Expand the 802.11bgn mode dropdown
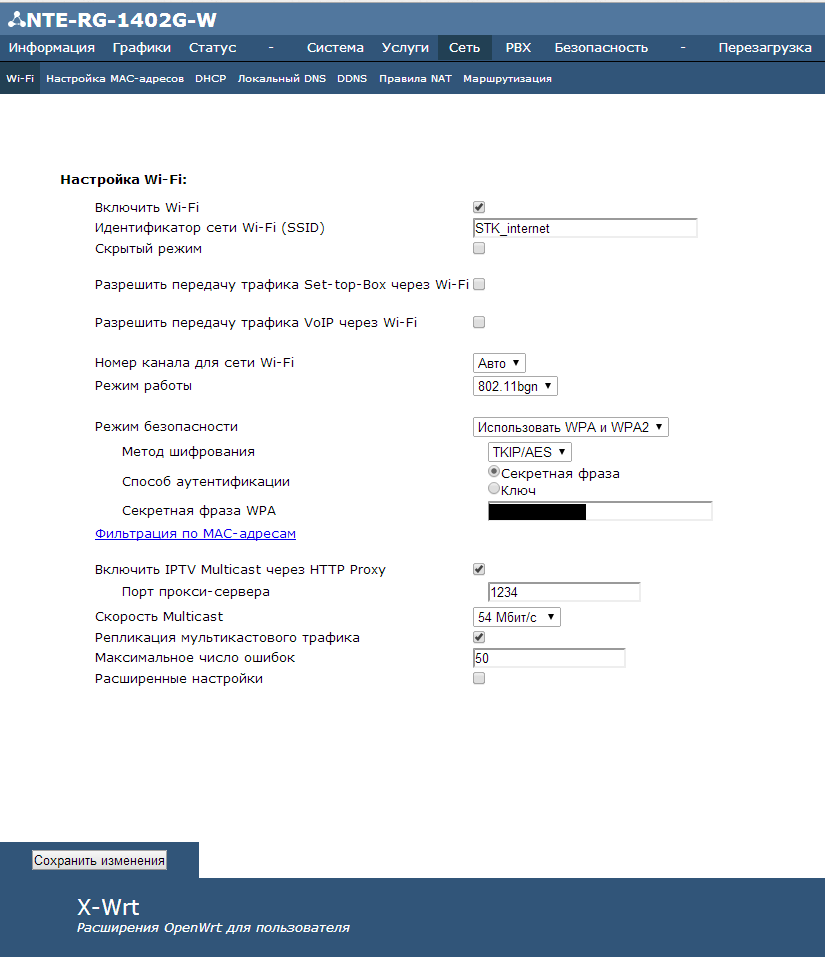Viewport: 825px width, 957px height. click(515, 386)
